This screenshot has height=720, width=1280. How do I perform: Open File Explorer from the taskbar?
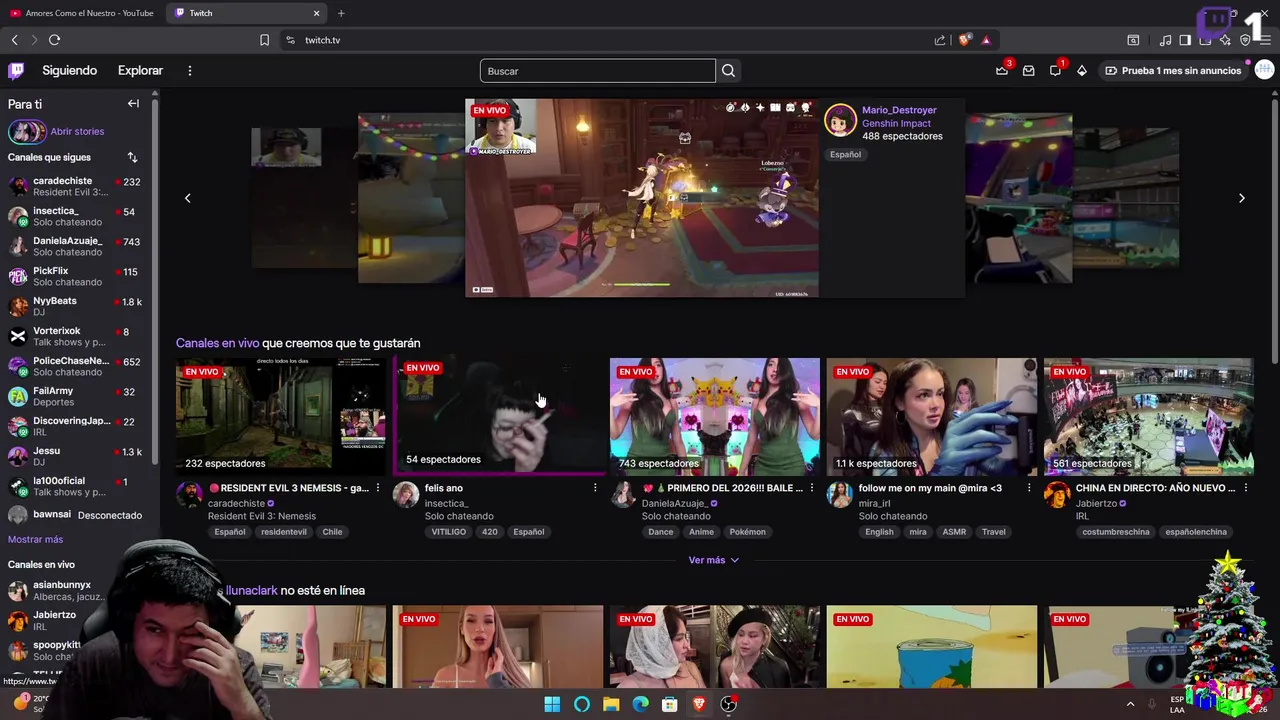click(x=611, y=704)
